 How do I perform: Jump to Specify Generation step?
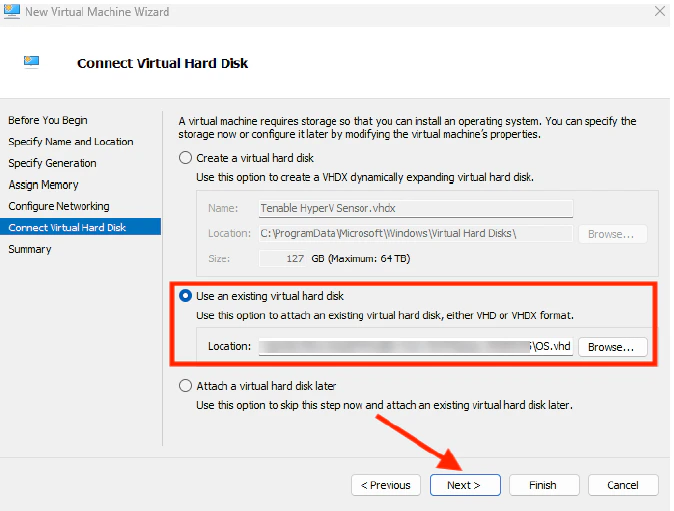(x=52, y=163)
